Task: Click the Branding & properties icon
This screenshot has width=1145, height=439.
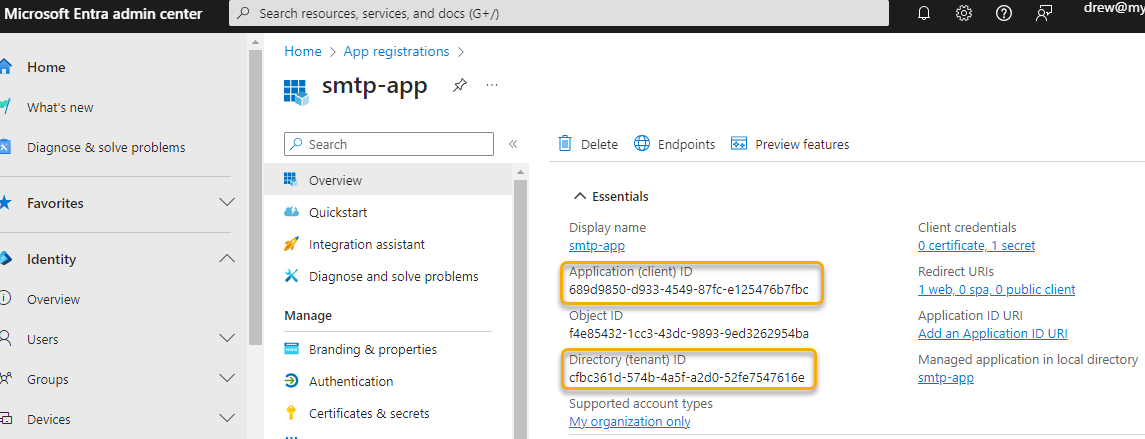Action: tap(291, 349)
